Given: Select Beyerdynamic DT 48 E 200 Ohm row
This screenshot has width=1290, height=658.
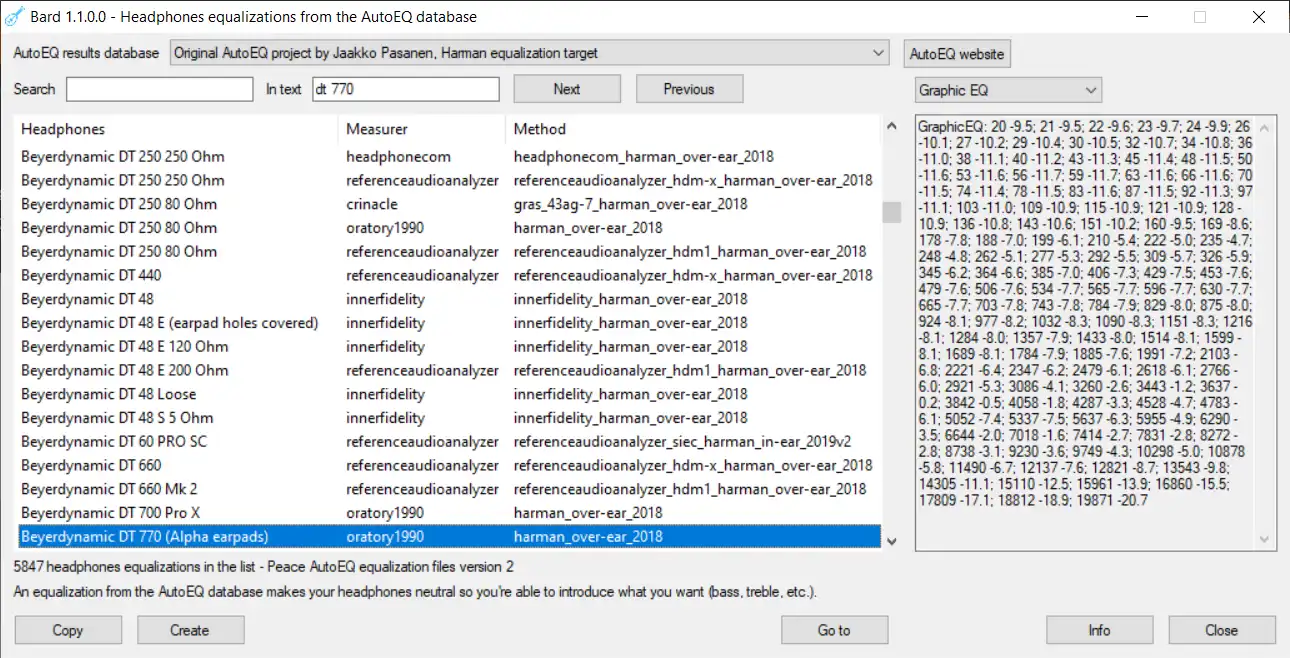Looking at the screenshot, I should (x=448, y=370).
